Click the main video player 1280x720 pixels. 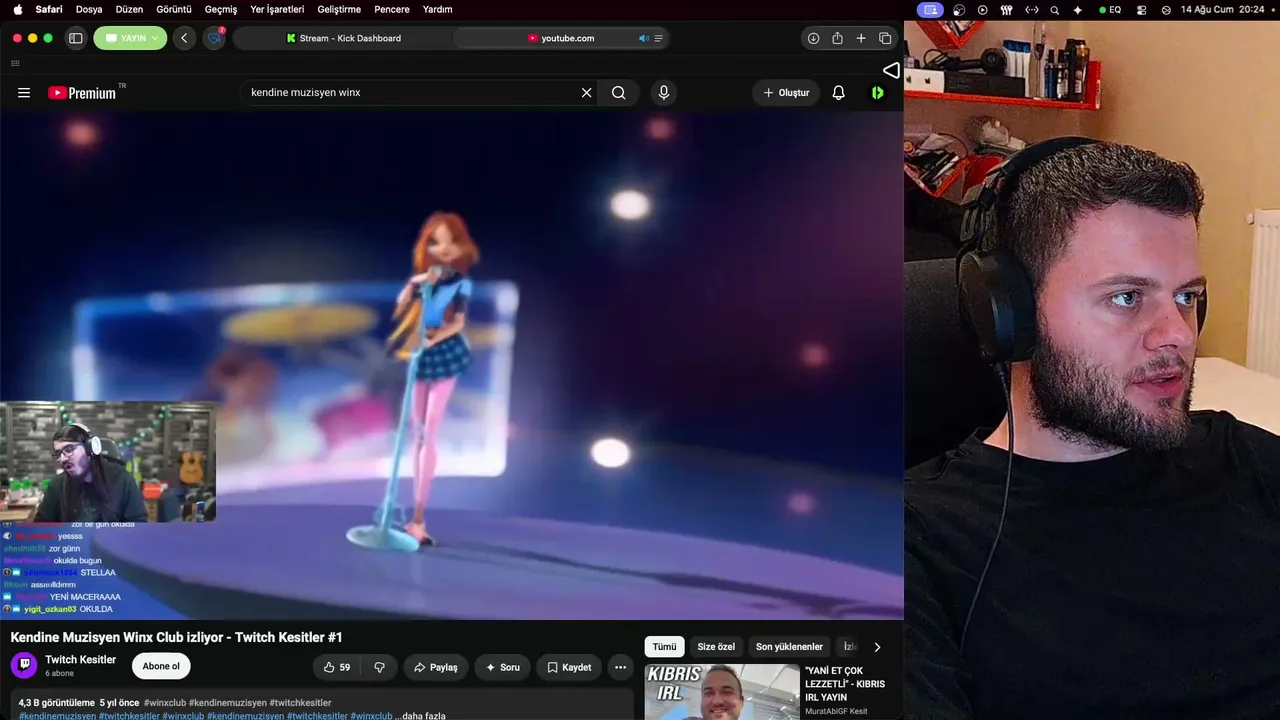click(x=452, y=364)
